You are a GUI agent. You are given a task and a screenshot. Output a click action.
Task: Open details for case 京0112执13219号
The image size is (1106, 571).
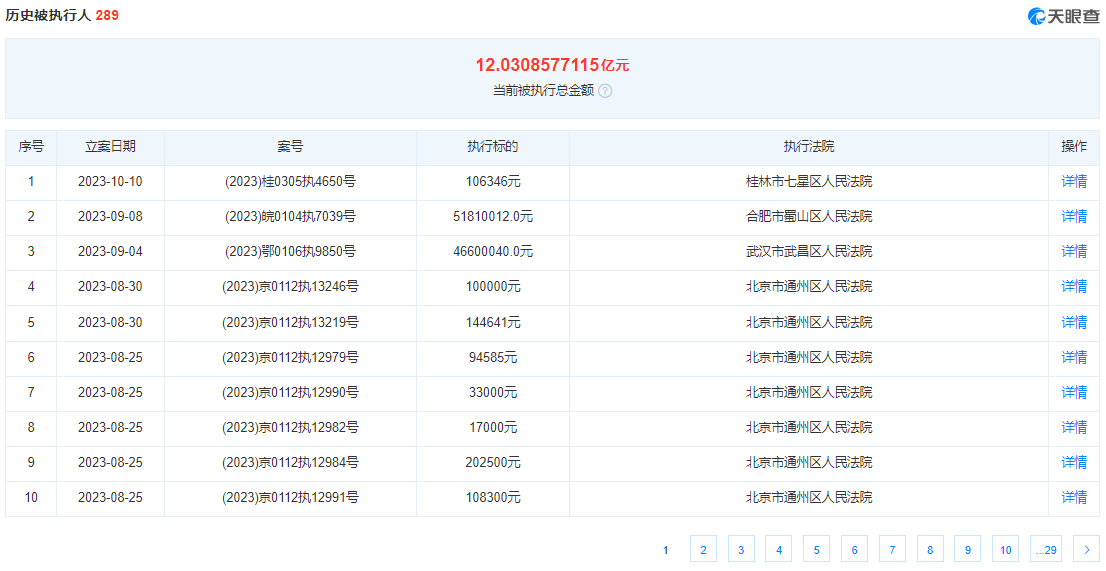coord(1074,322)
